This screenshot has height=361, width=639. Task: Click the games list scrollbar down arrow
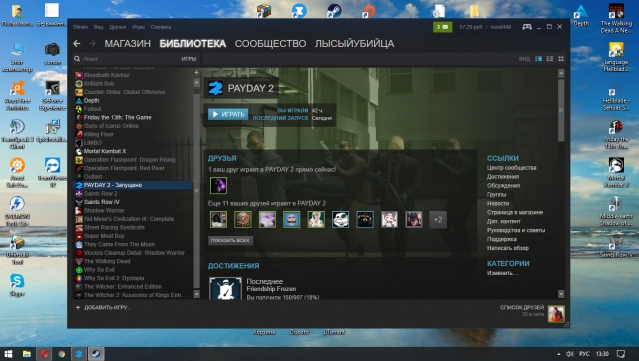click(x=196, y=294)
